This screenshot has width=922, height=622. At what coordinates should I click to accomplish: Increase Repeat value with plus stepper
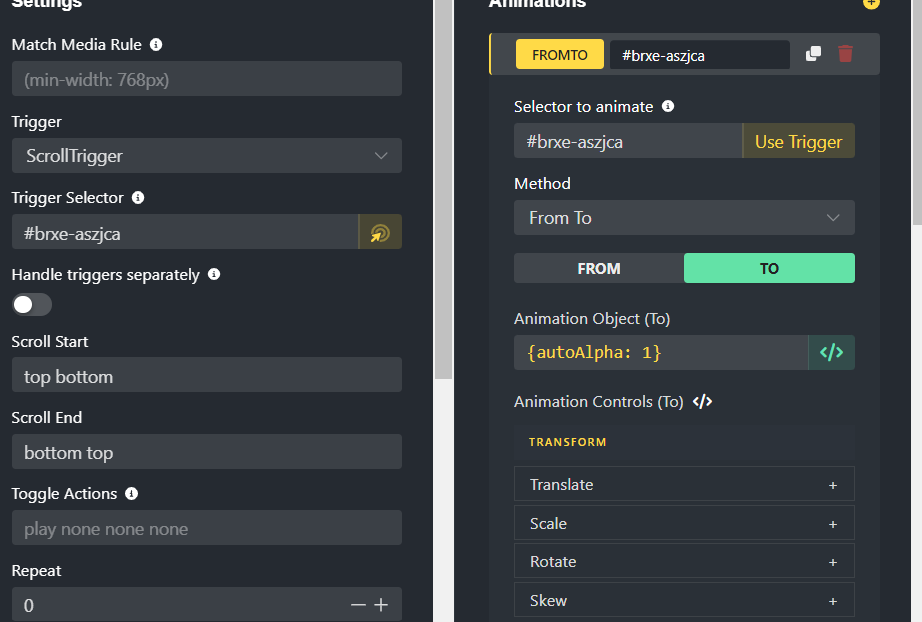click(381, 605)
